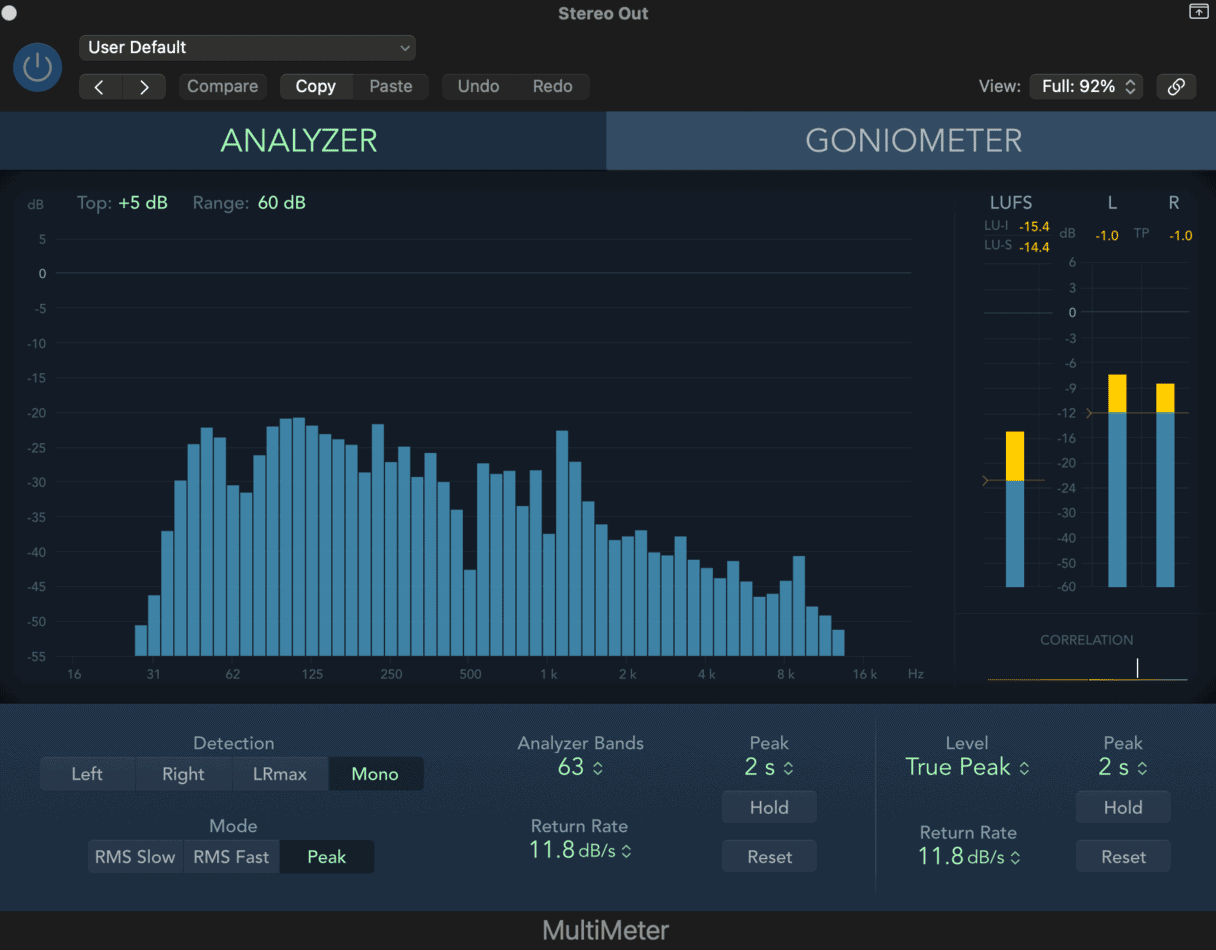This screenshot has width=1216, height=950.
Task: Click the R channel level meter
Action: tap(1165, 486)
